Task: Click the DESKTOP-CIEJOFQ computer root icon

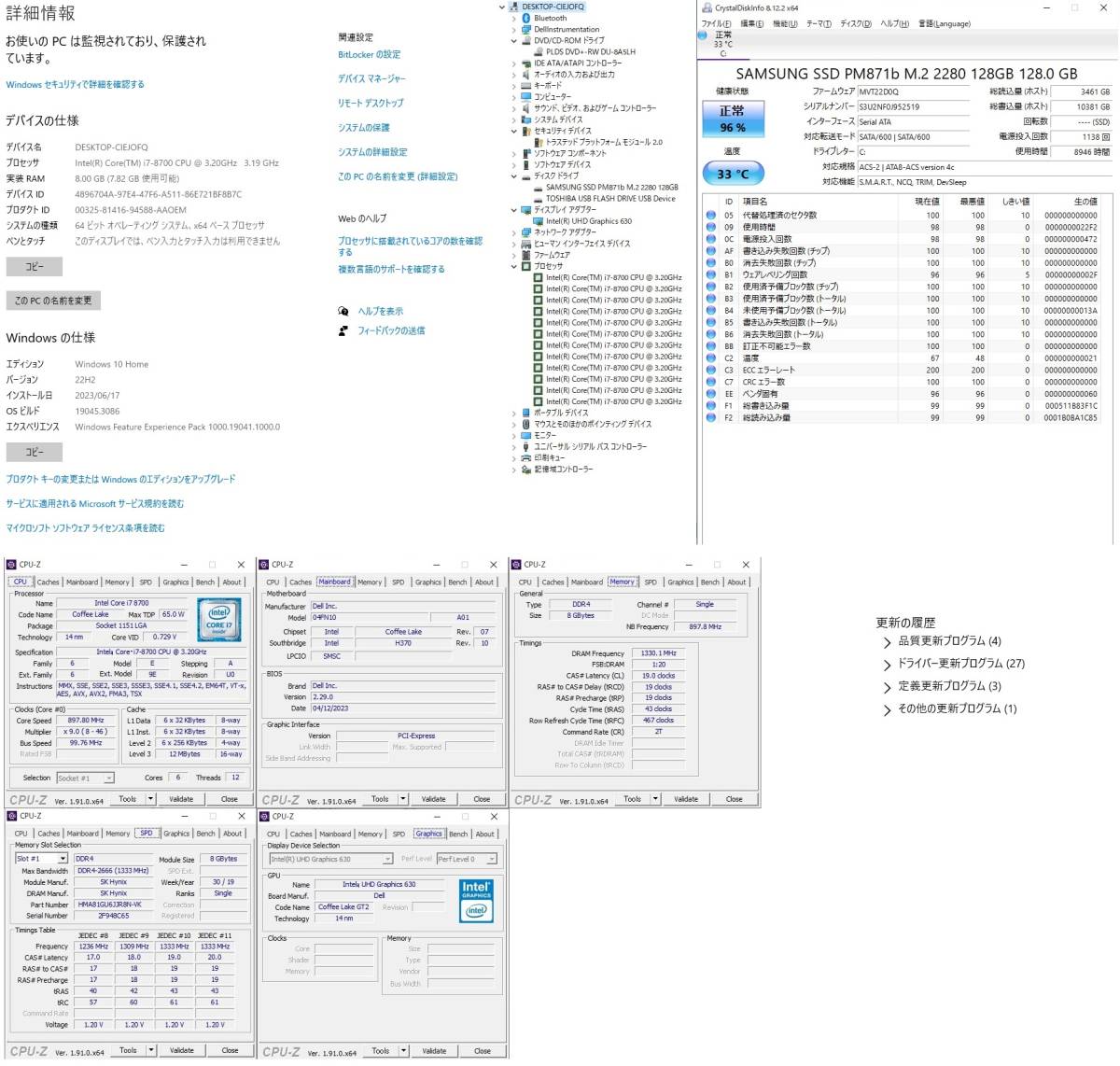Action: [514, 7]
